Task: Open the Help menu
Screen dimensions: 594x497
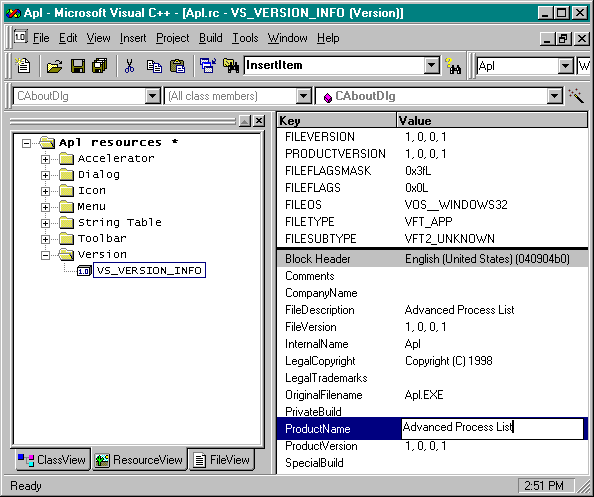Action: pos(328,38)
